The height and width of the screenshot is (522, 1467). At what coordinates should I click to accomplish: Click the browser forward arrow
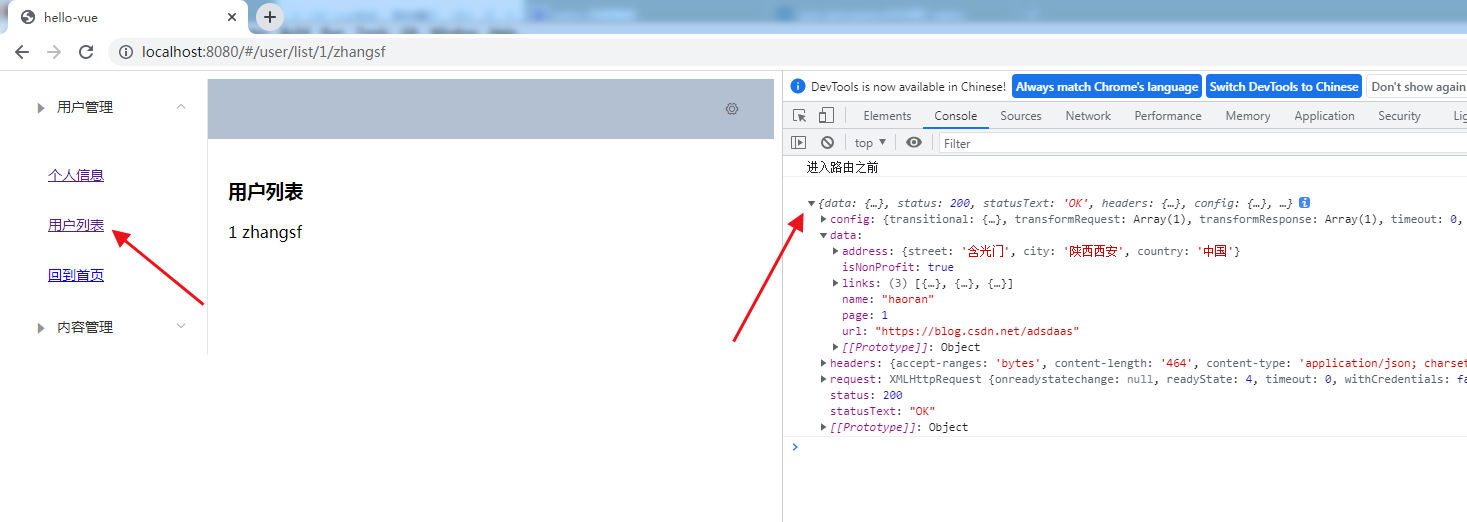54,52
